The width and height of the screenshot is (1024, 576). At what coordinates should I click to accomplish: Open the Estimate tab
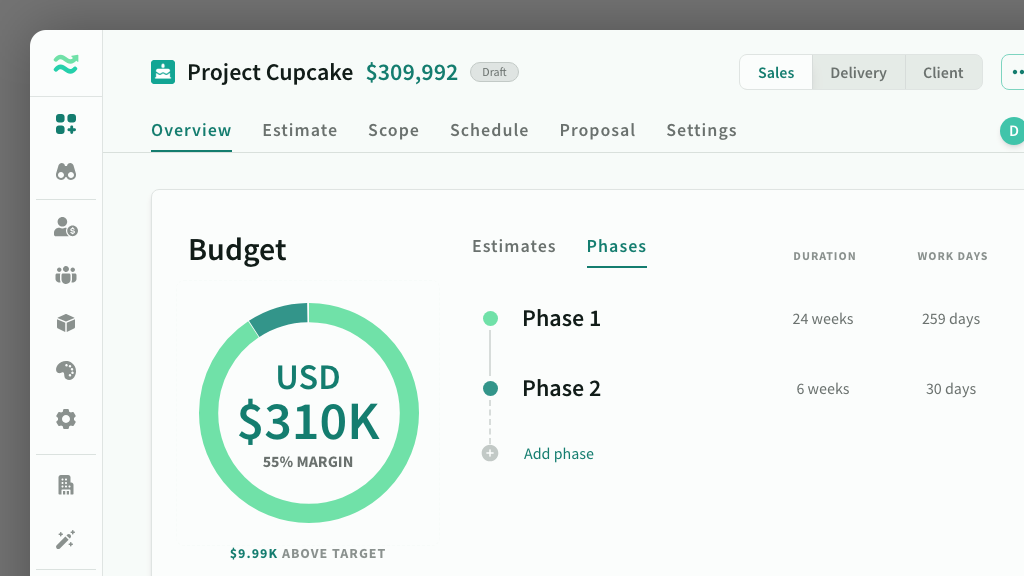(x=300, y=130)
